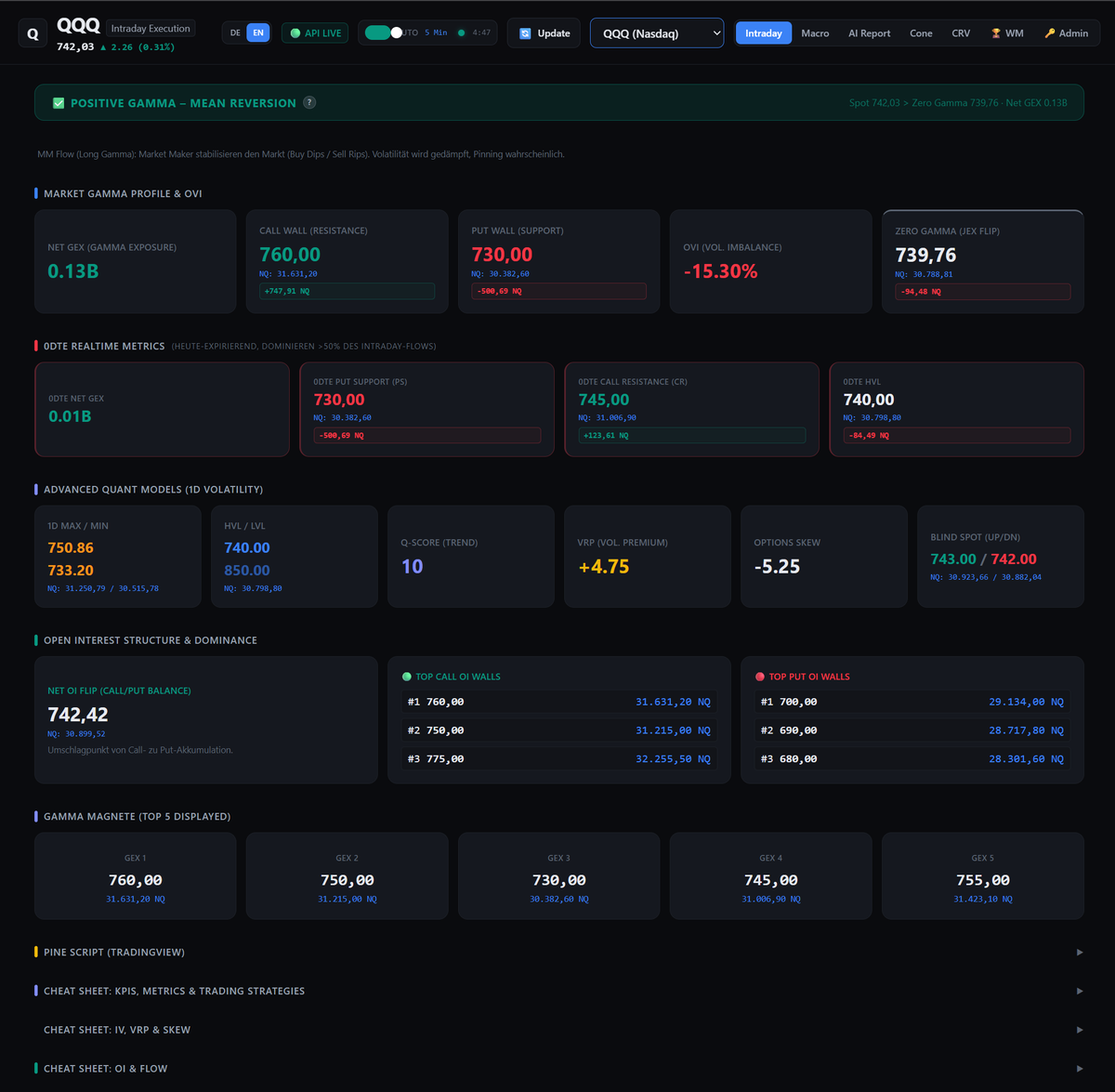Select call OI wall #3 775,00 row
Screen dimensions: 1115x1092
coord(559,758)
